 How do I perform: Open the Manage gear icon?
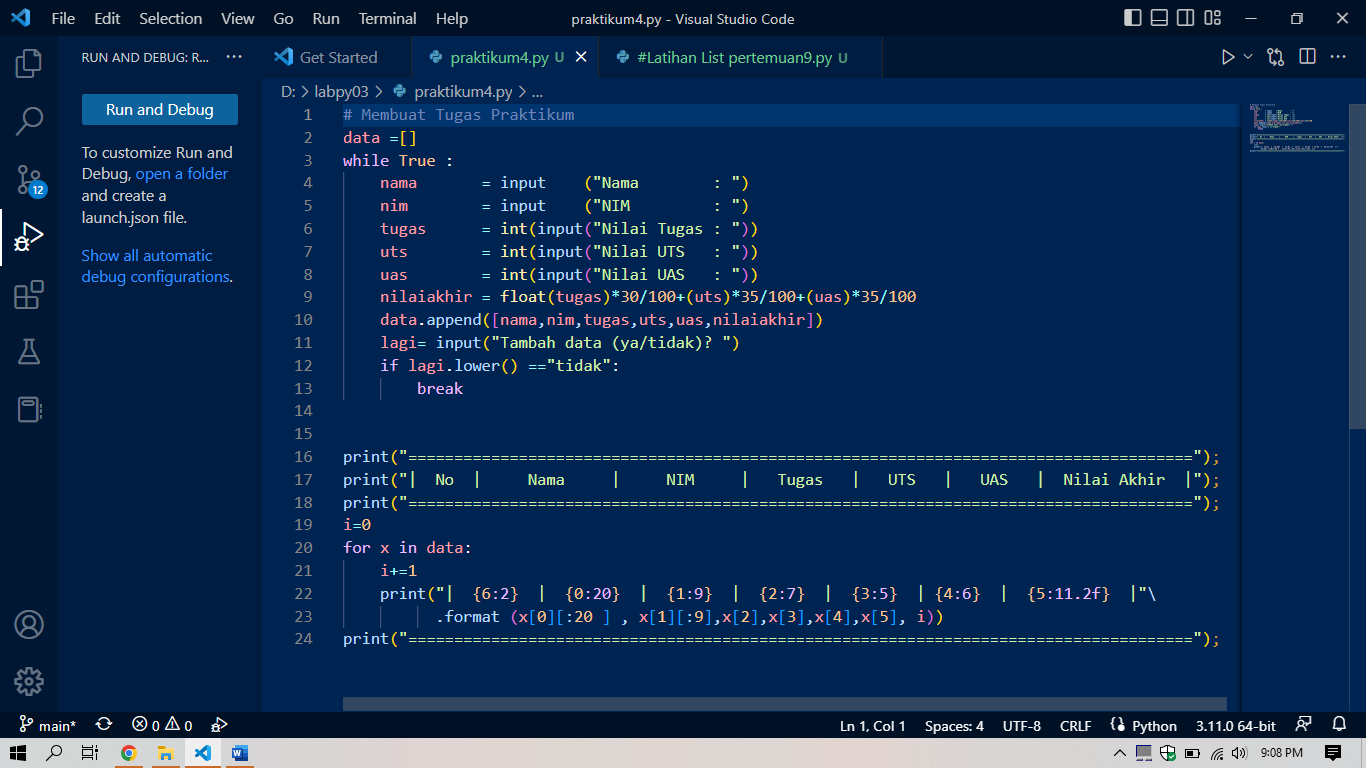click(29, 682)
